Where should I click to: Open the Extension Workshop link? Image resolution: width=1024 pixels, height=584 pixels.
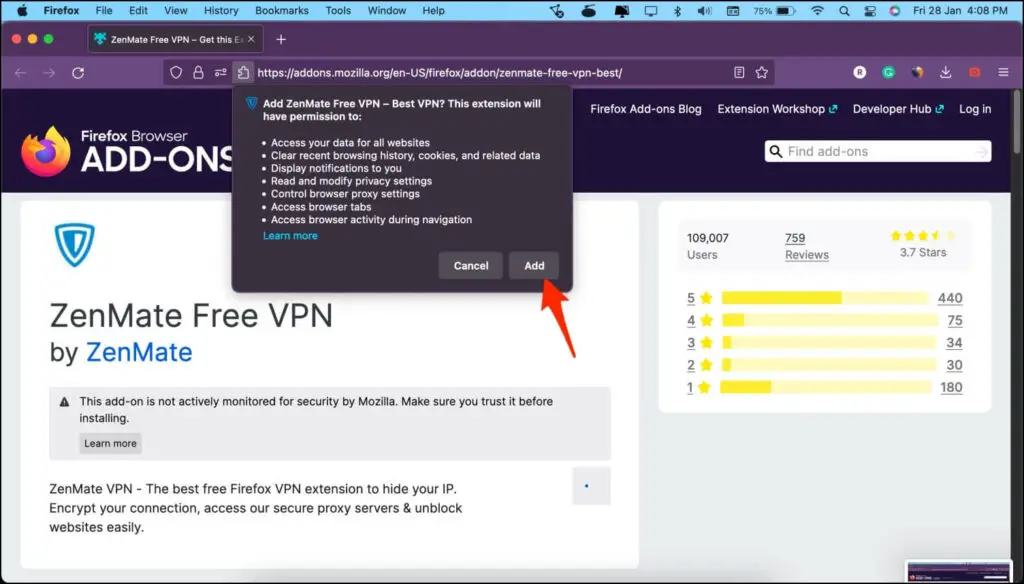click(777, 109)
